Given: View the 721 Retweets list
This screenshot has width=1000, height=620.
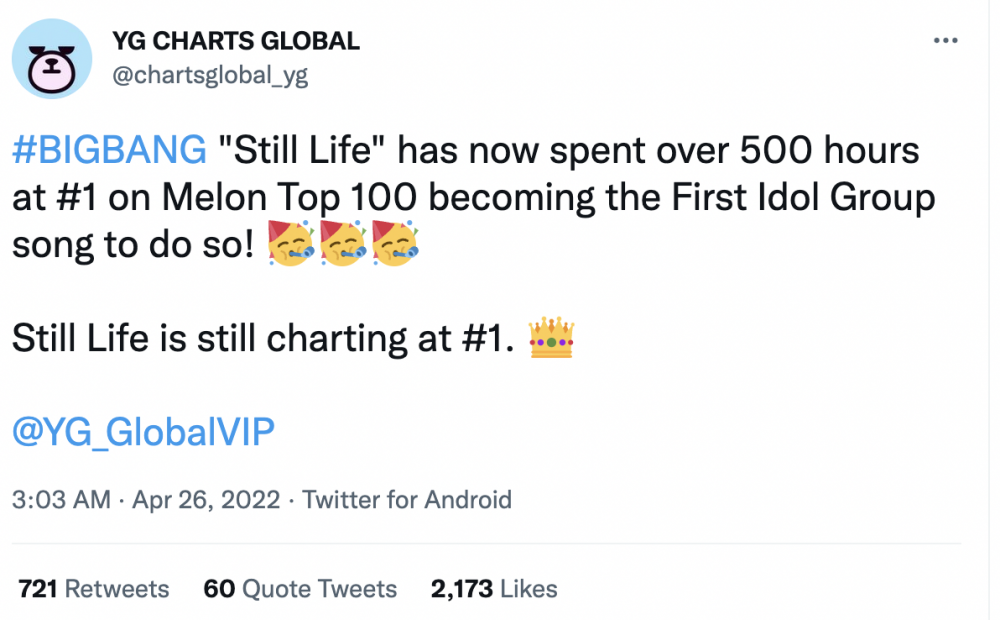Looking at the screenshot, I should point(94,589).
